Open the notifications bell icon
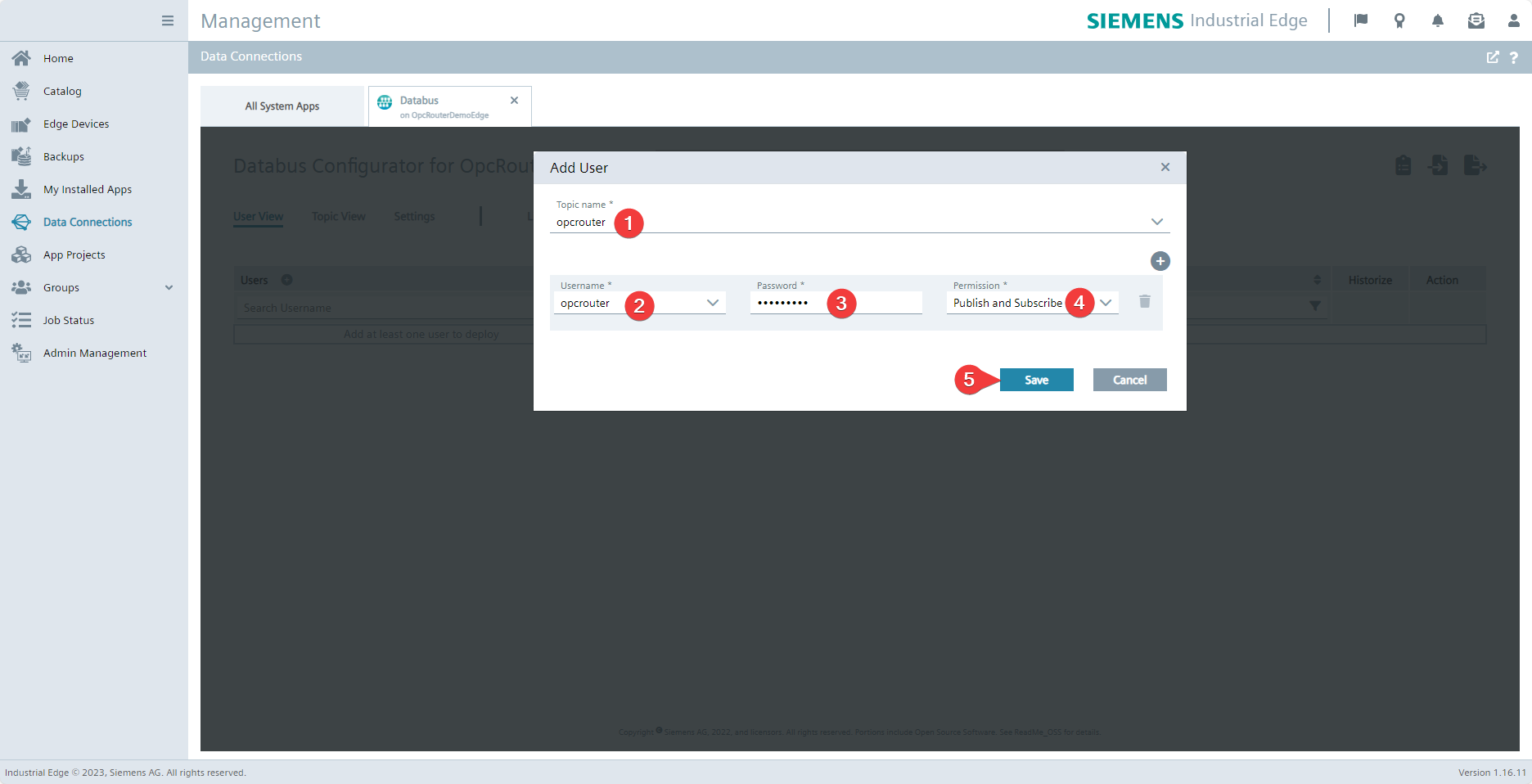Screen dimensions: 1532x784 pos(1437,20)
